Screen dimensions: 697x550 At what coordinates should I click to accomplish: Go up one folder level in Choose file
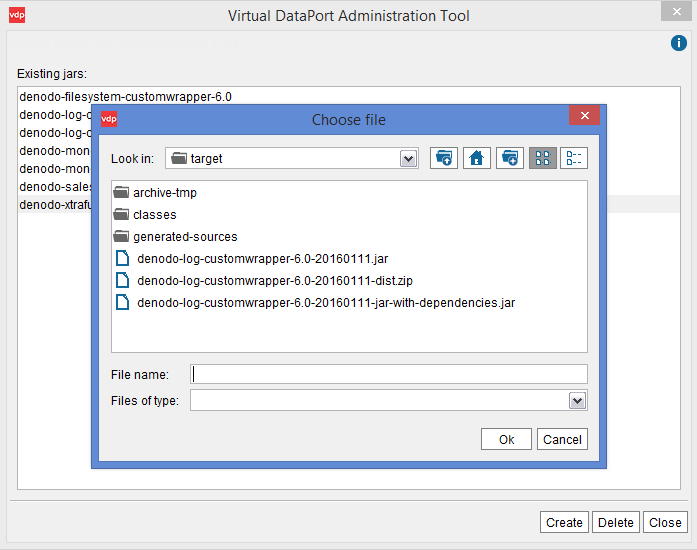(444, 158)
